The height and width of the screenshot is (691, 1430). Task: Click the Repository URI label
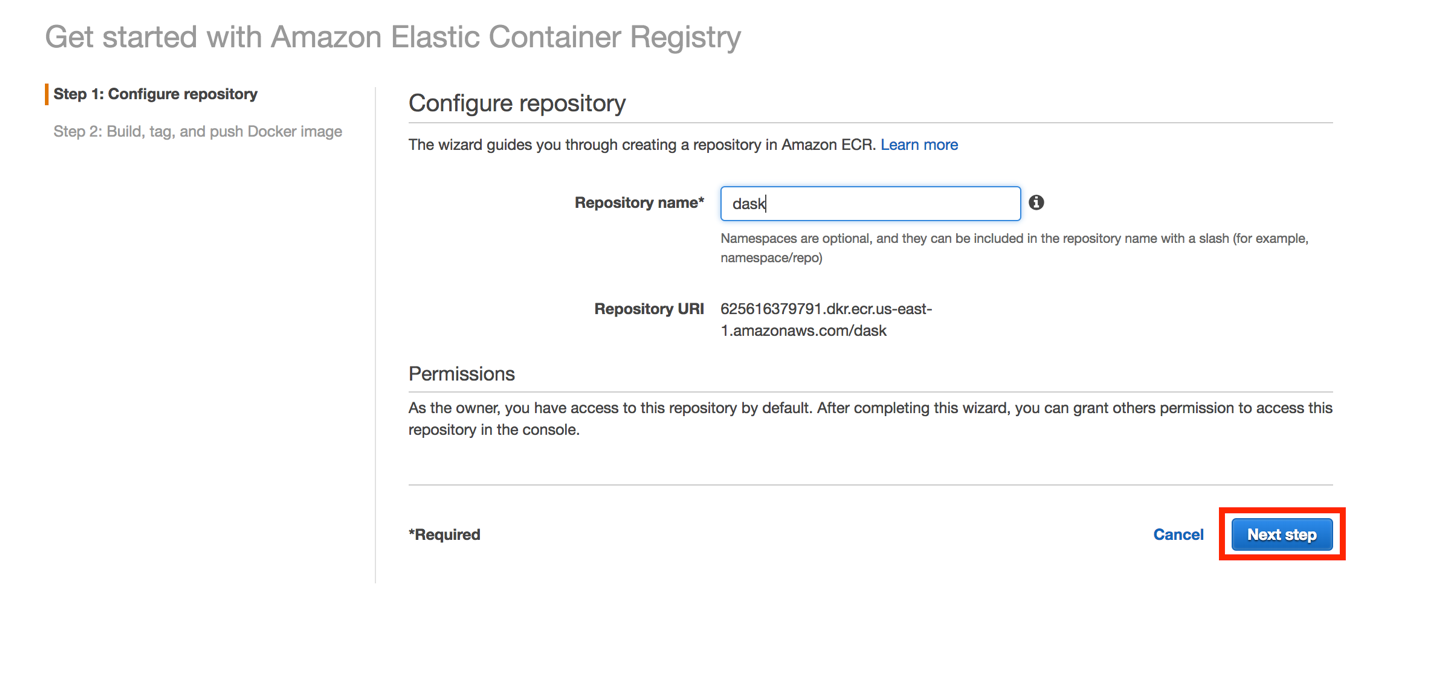pyautogui.click(x=649, y=309)
